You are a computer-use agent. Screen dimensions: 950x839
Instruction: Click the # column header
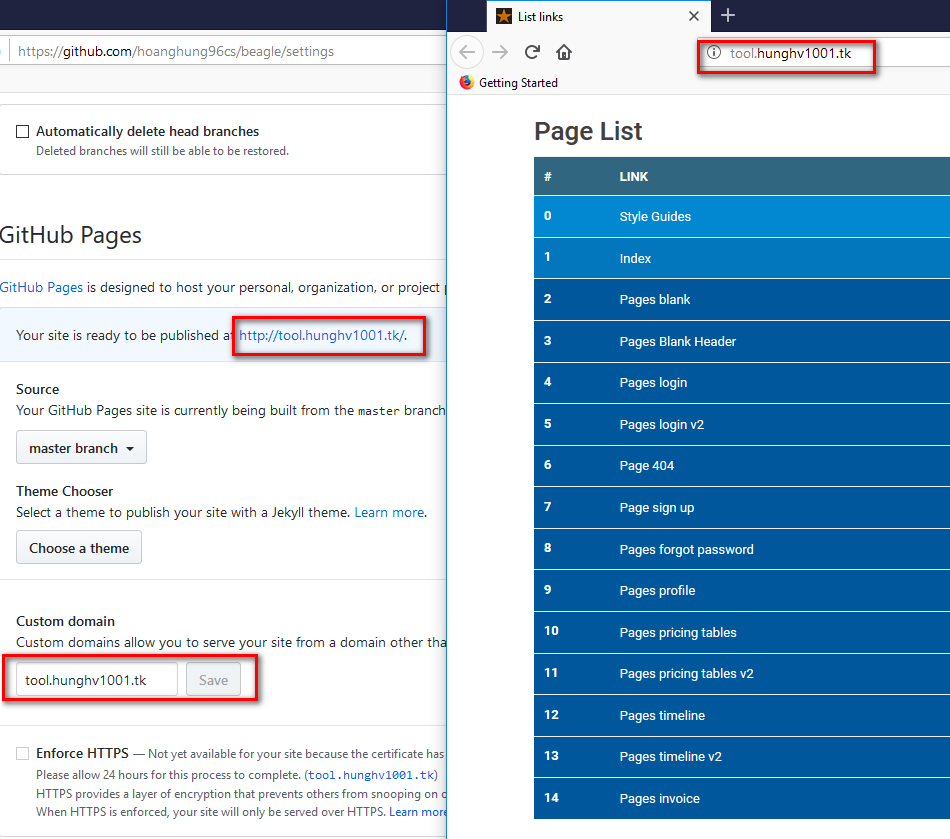tap(548, 176)
